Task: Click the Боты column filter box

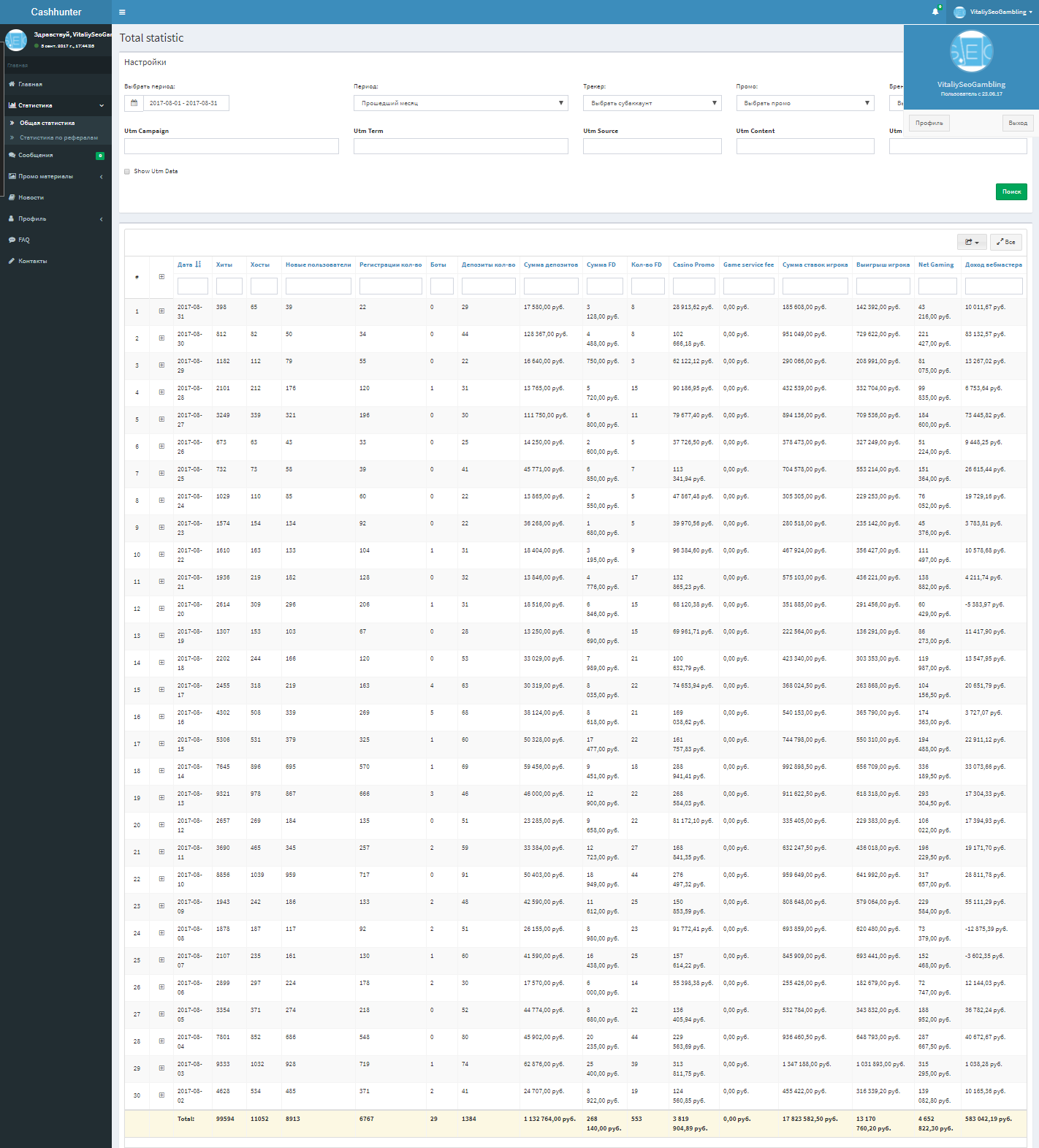Action: coord(442,286)
